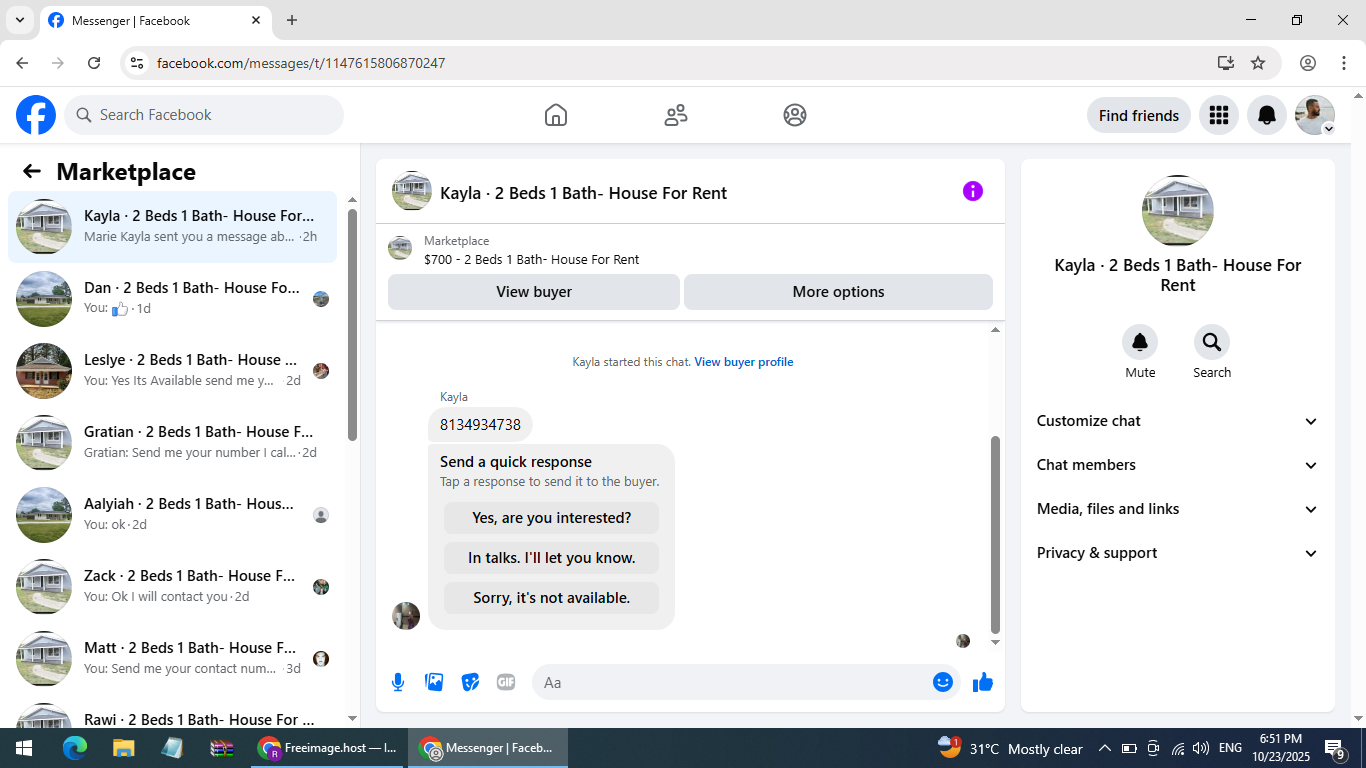The image size is (1366, 768).
Task: Send a thumbs-up like
Action: point(983,682)
